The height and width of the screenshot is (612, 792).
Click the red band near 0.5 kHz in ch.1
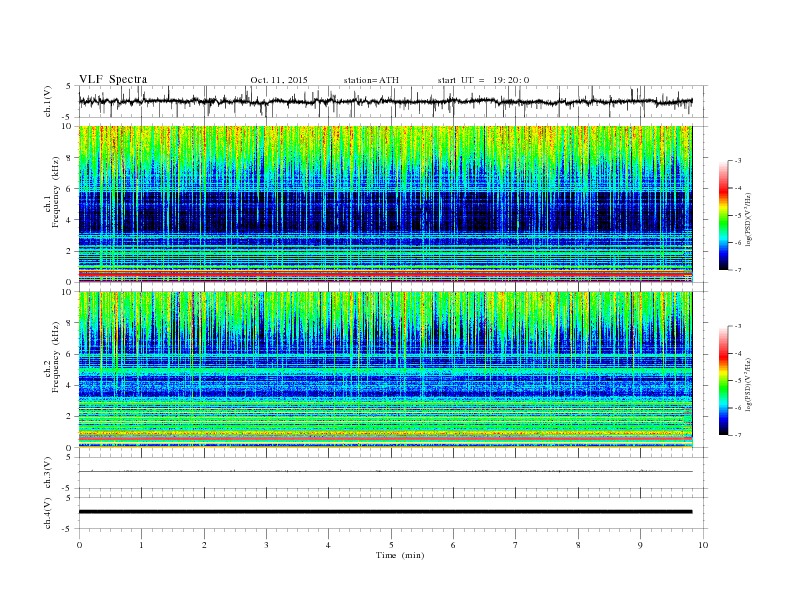point(385,273)
